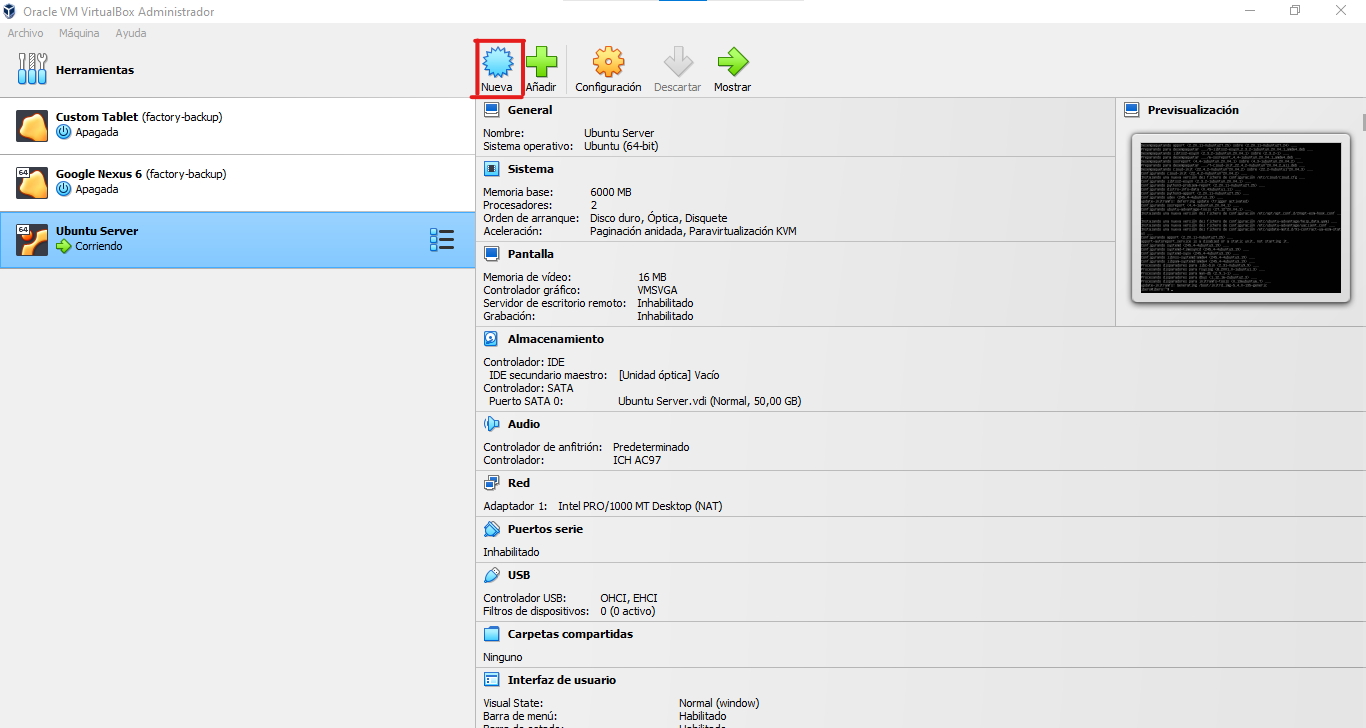Click Intel PRO/1000 MT Desktop (NAT) adapter
Screen dimensions: 1366x728
pyautogui.click(x=640, y=506)
